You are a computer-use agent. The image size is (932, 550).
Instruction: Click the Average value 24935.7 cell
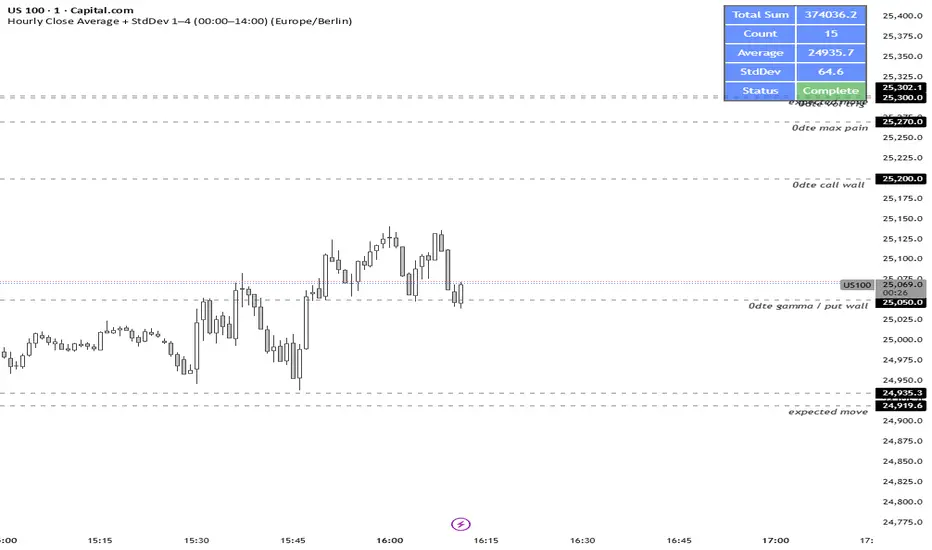point(830,53)
